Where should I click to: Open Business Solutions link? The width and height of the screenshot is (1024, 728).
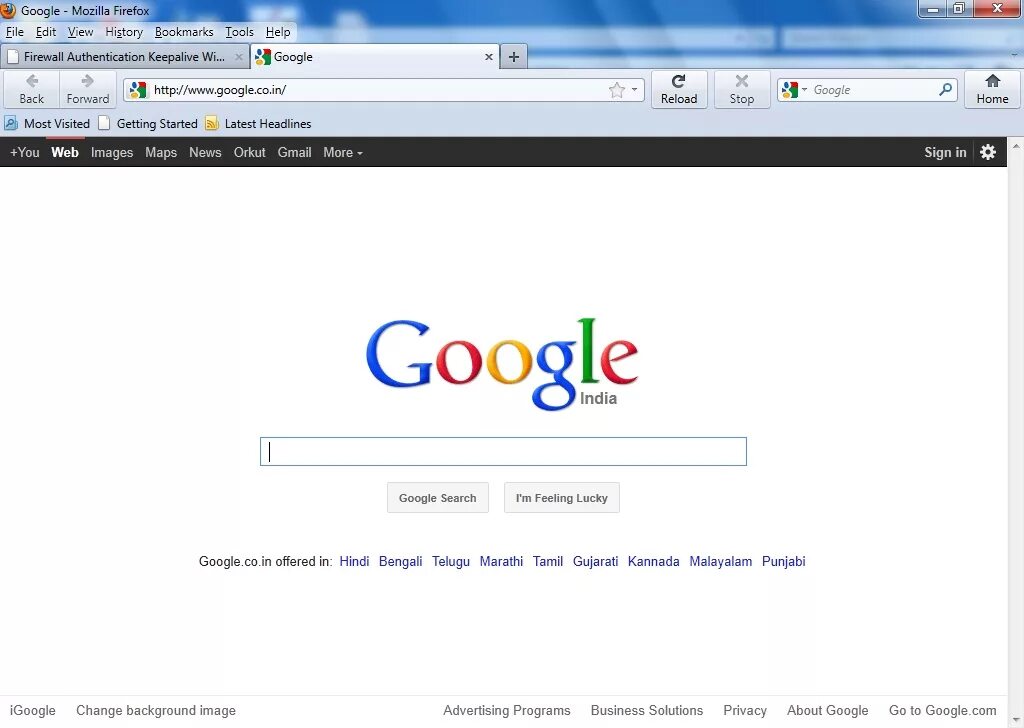(647, 710)
